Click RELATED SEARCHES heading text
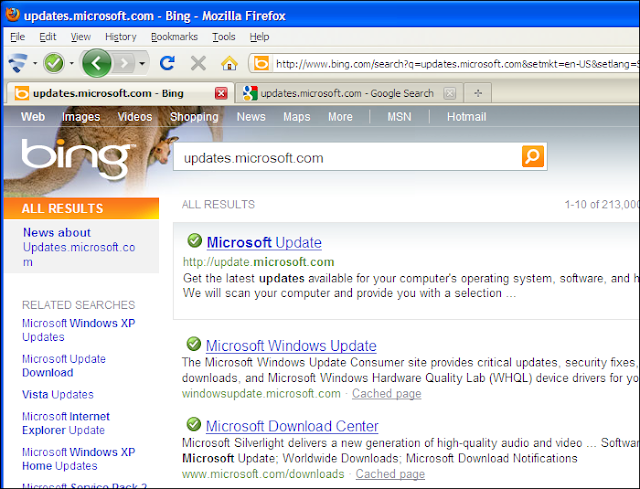The image size is (640, 489). (78, 305)
